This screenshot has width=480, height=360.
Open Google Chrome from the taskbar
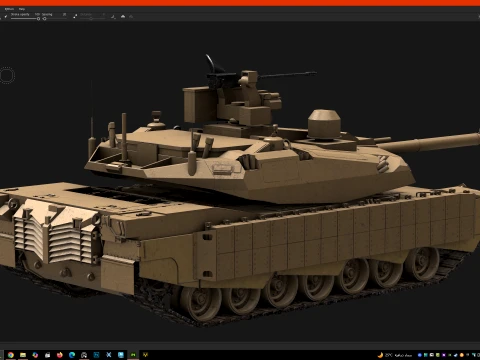click(11, 355)
